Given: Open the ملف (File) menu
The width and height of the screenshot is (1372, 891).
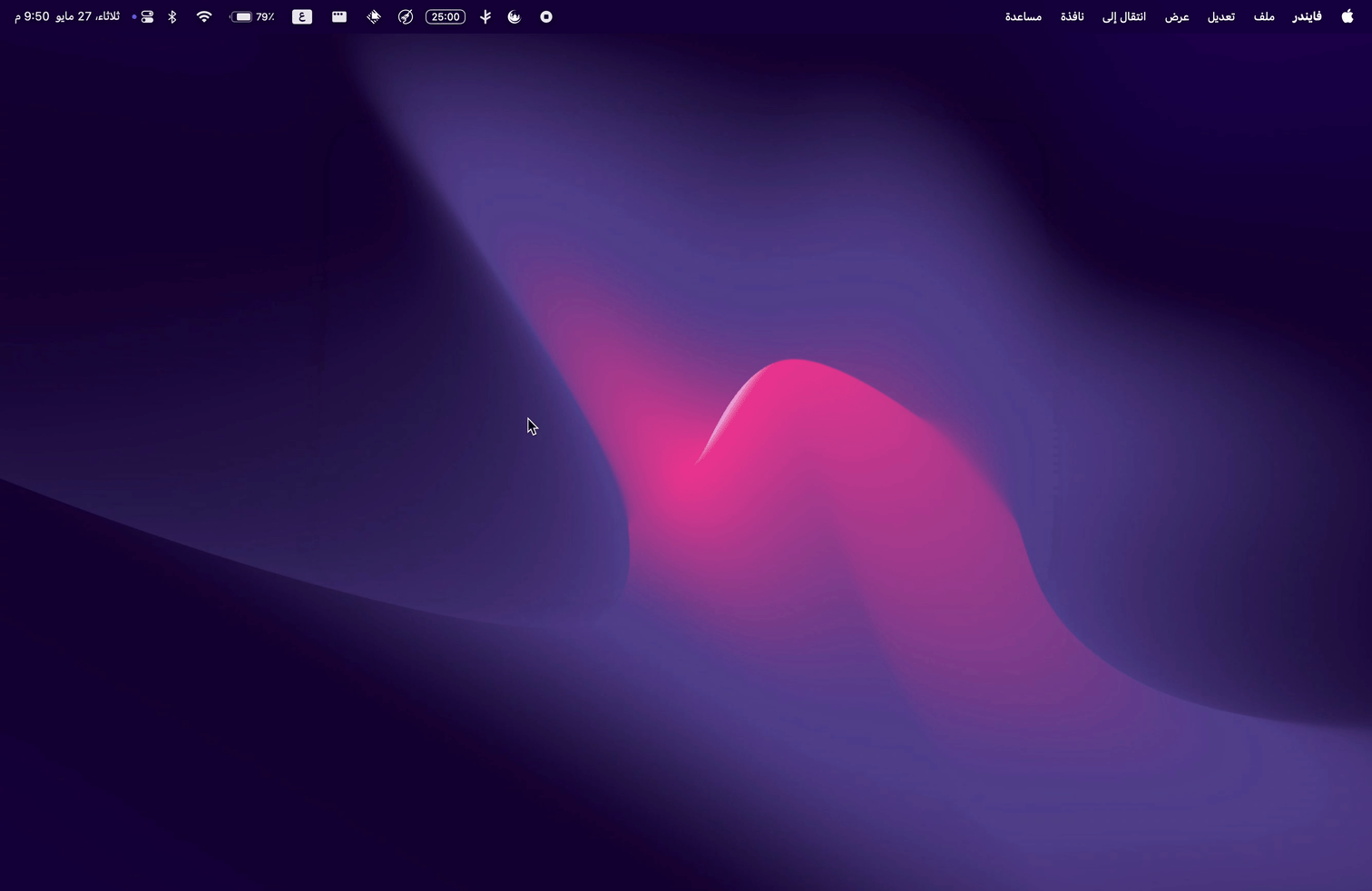Looking at the screenshot, I should (1264, 16).
